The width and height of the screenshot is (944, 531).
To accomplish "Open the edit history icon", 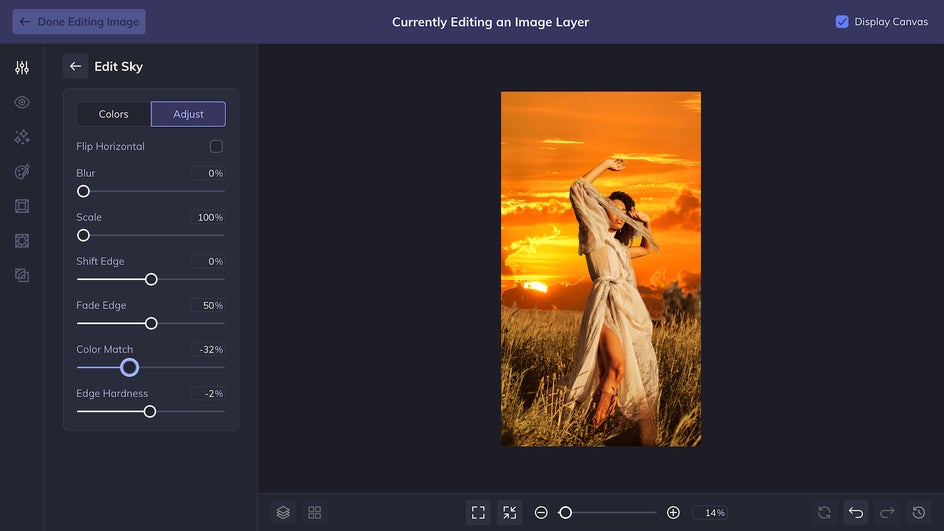I will [x=919, y=512].
